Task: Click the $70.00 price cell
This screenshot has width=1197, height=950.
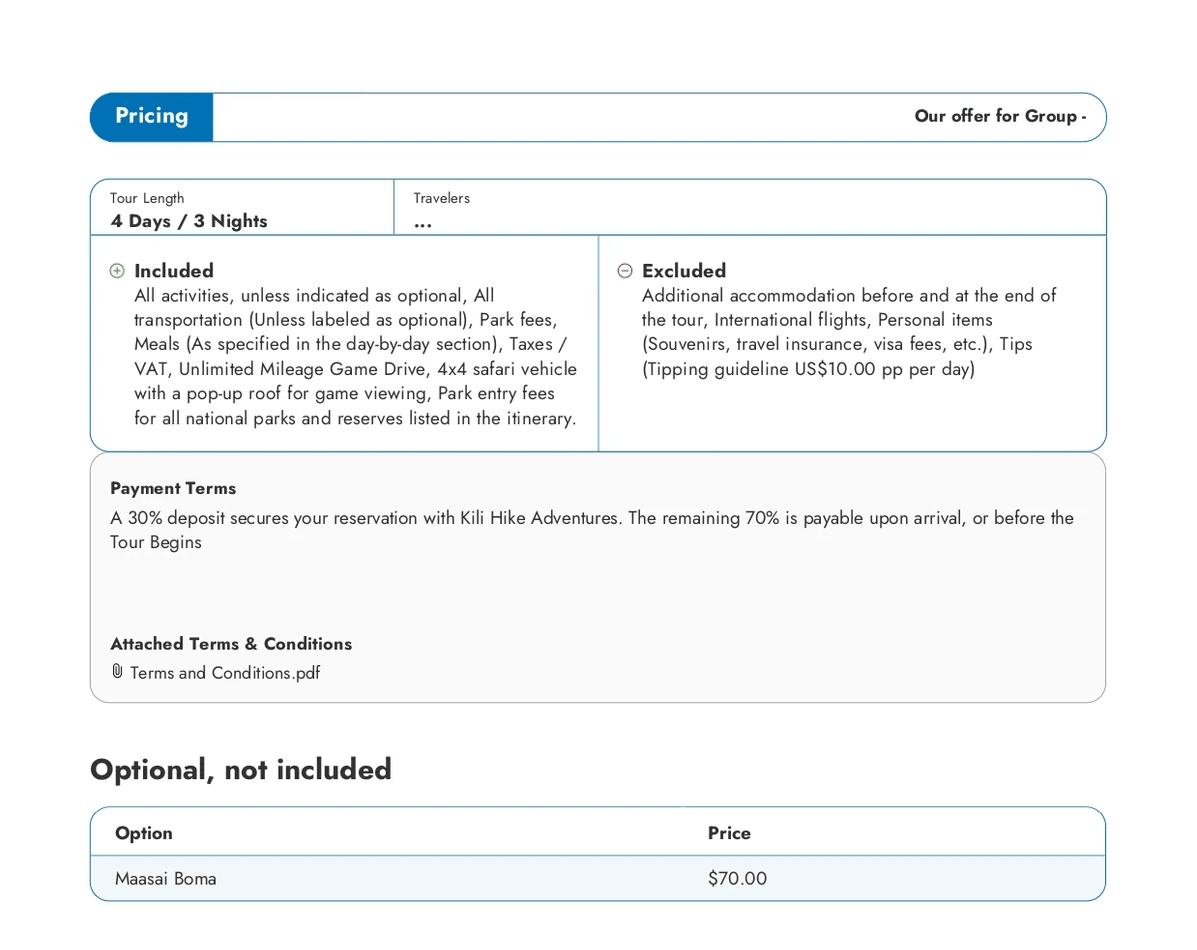Action: pyautogui.click(x=737, y=879)
